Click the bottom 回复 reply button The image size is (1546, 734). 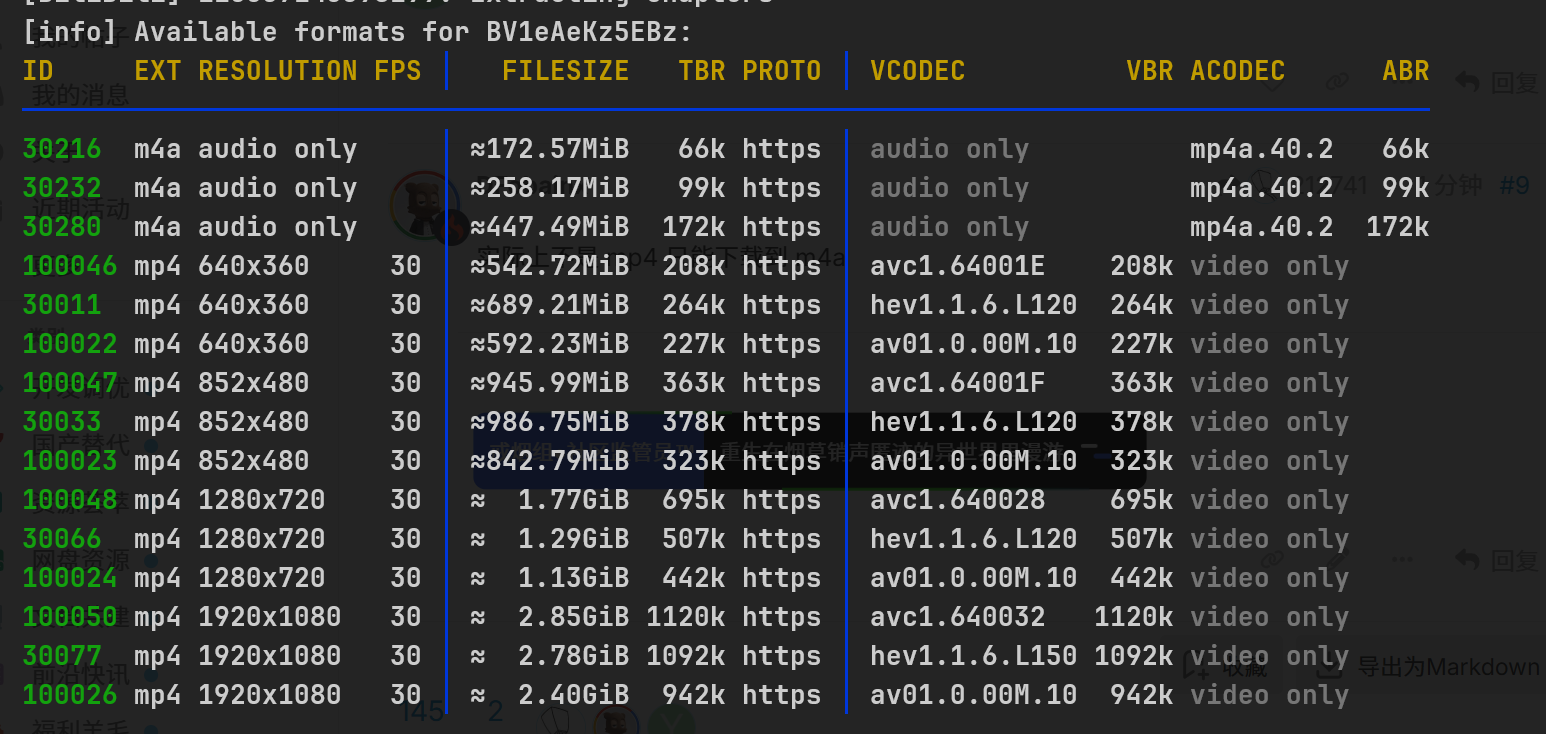tap(1497, 560)
